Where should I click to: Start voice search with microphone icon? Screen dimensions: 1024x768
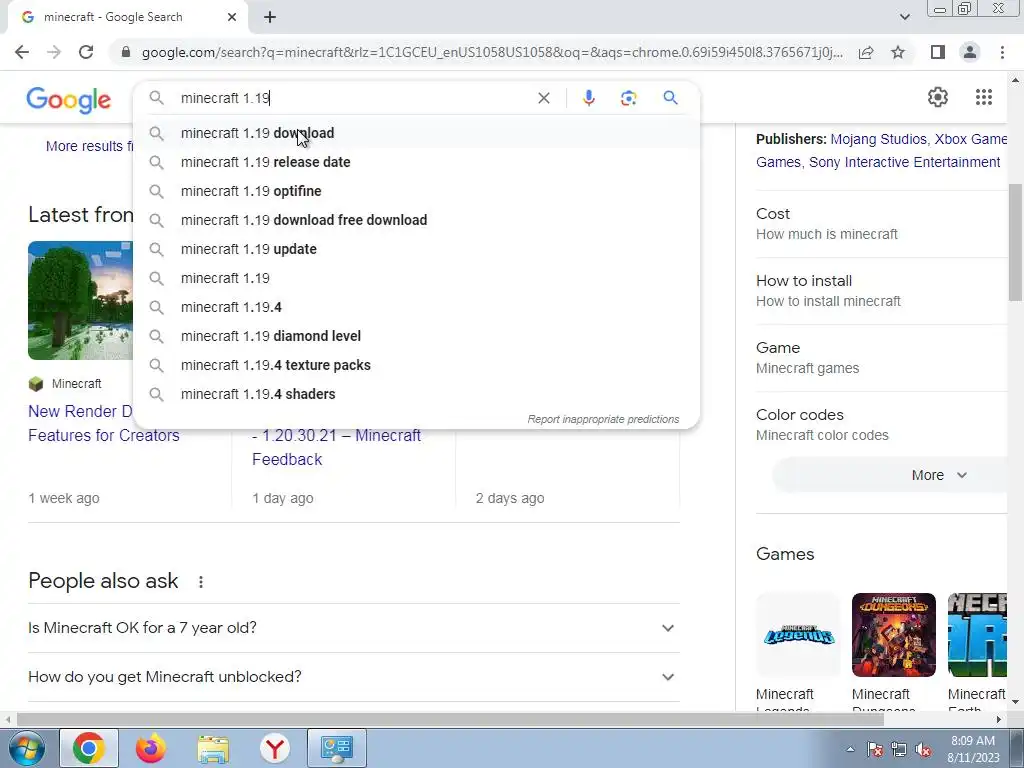(x=588, y=98)
